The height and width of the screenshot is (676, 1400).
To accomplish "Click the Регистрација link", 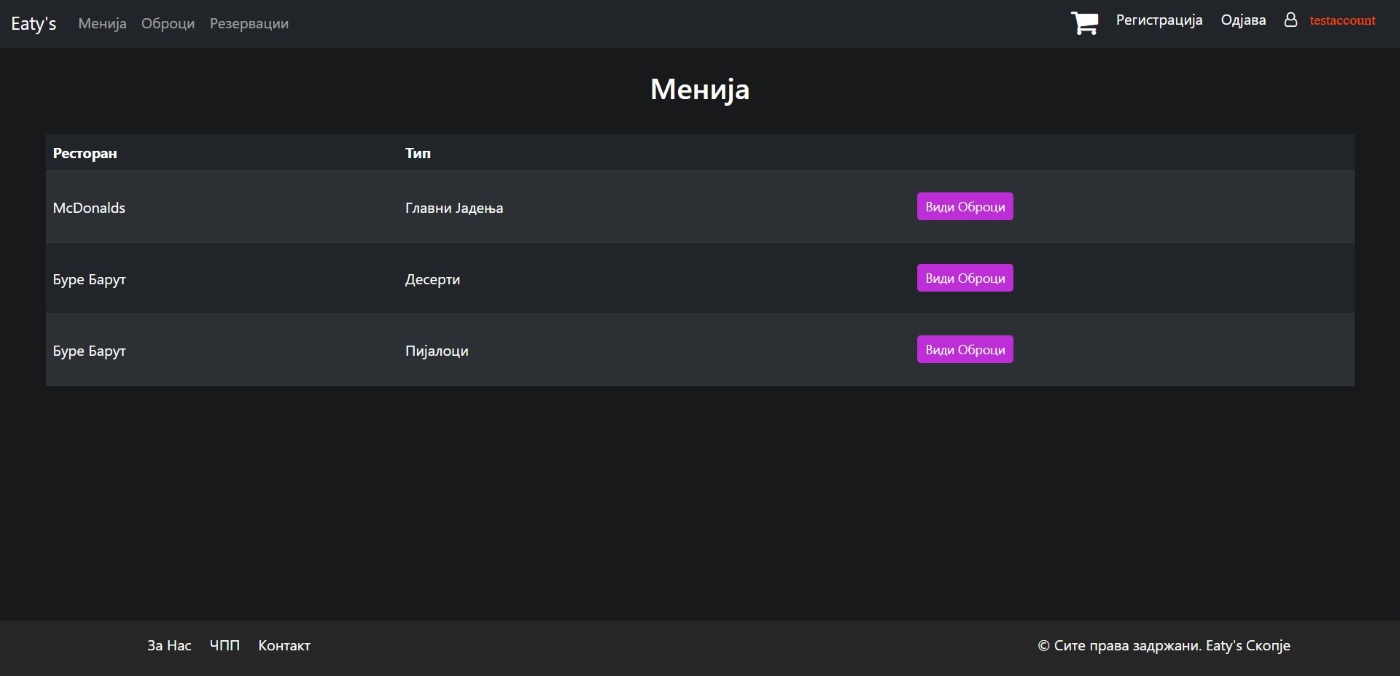I will click(x=1159, y=20).
